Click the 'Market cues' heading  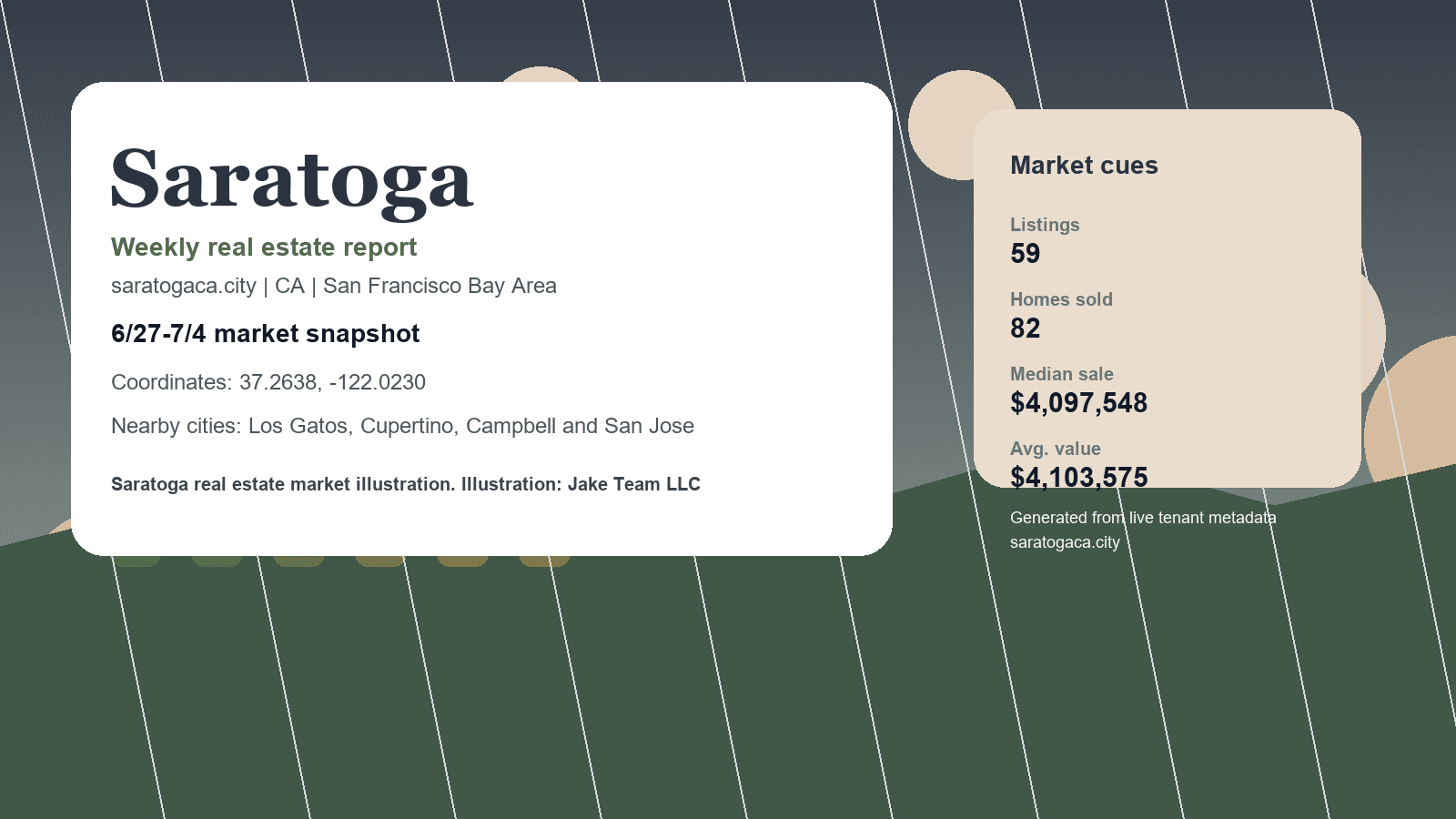tap(1084, 166)
